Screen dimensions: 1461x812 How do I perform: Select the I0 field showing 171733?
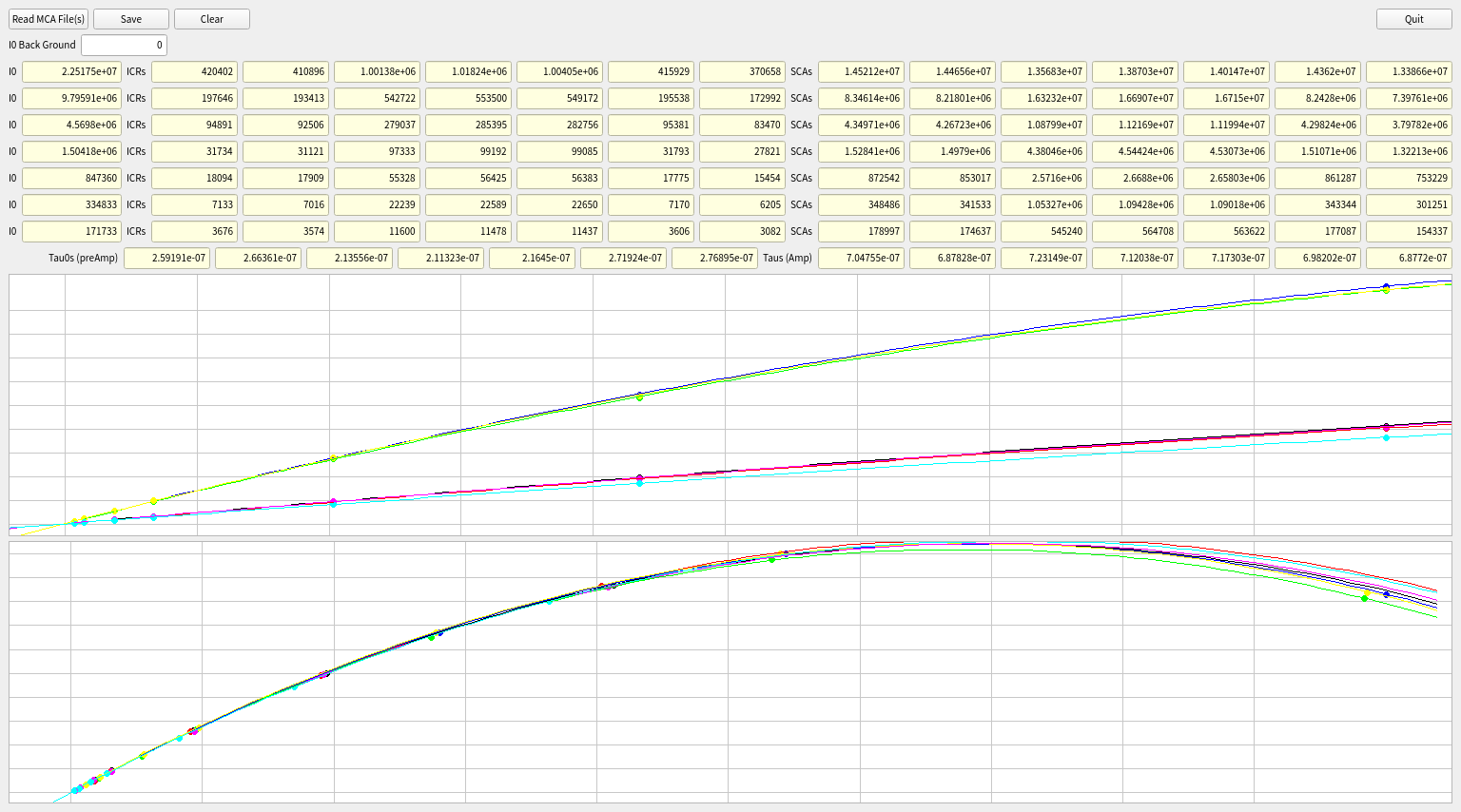[71, 231]
